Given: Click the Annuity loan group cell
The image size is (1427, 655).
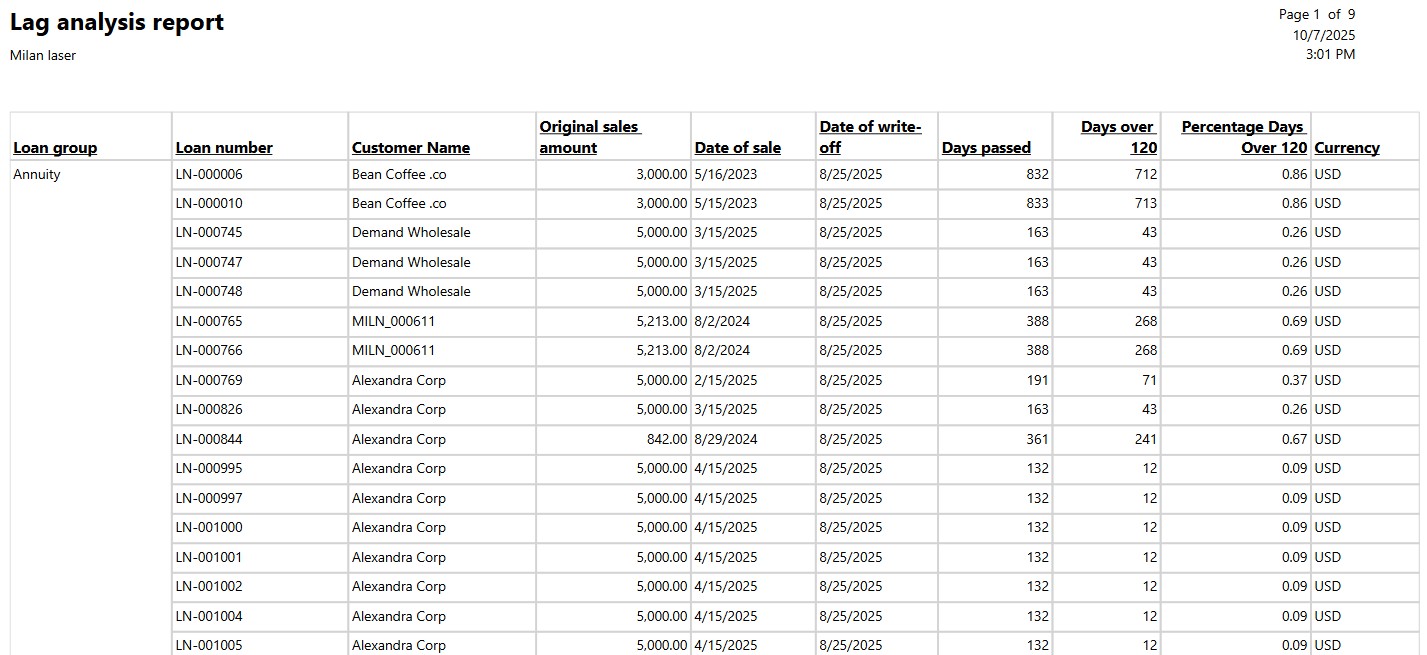Looking at the screenshot, I should click(37, 174).
